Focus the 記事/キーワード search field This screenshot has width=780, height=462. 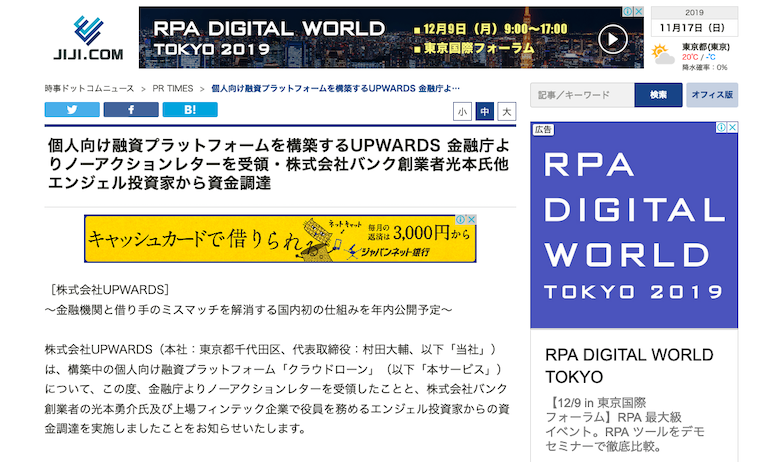click(x=582, y=95)
